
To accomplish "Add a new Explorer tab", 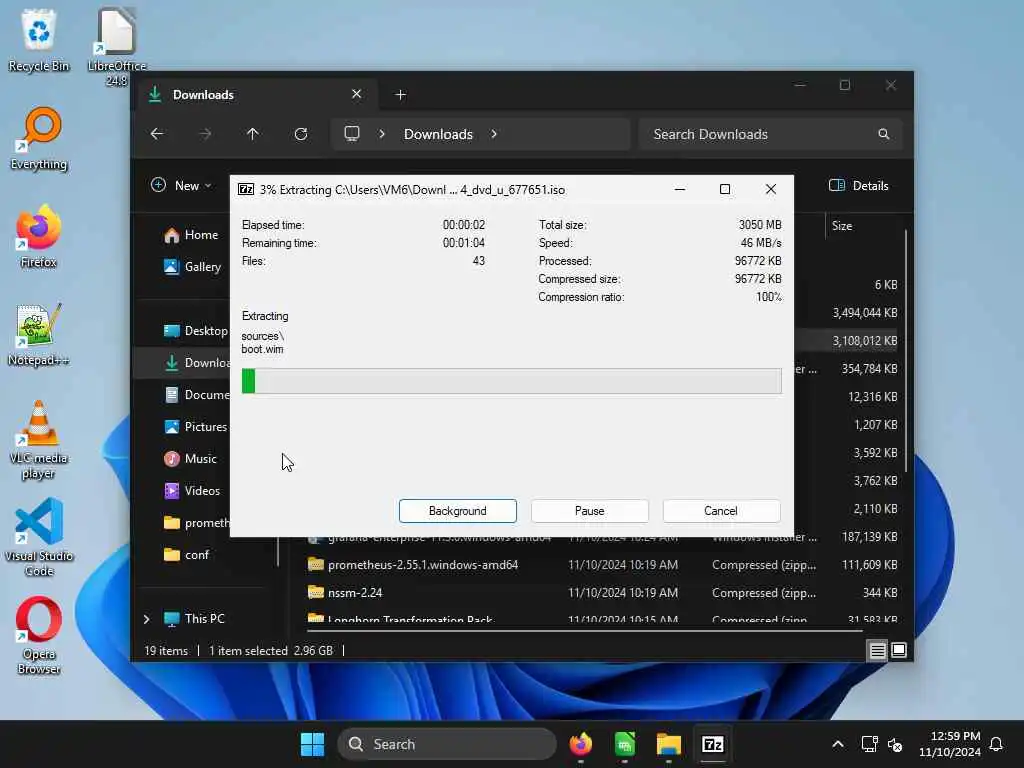I will tap(400, 95).
